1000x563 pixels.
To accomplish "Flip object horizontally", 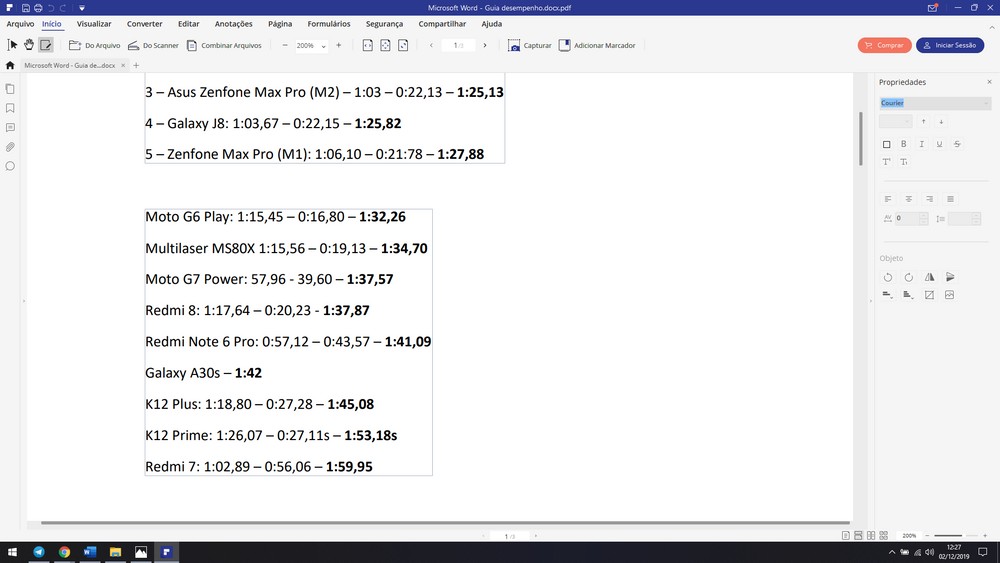I will (929, 277).
